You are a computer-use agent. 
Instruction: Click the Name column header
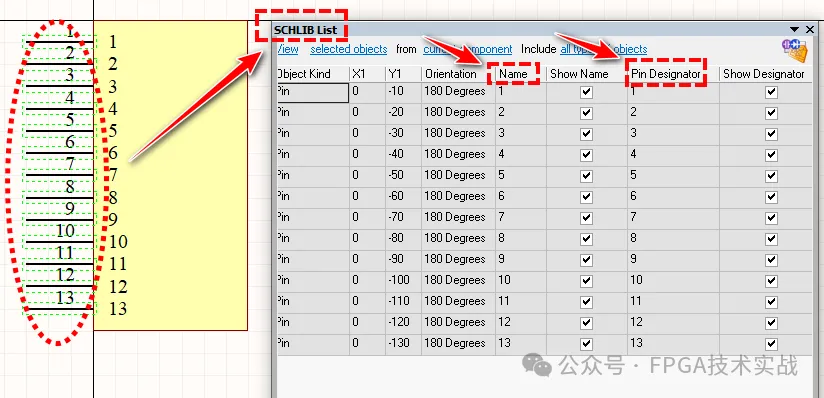coord(521,74)
